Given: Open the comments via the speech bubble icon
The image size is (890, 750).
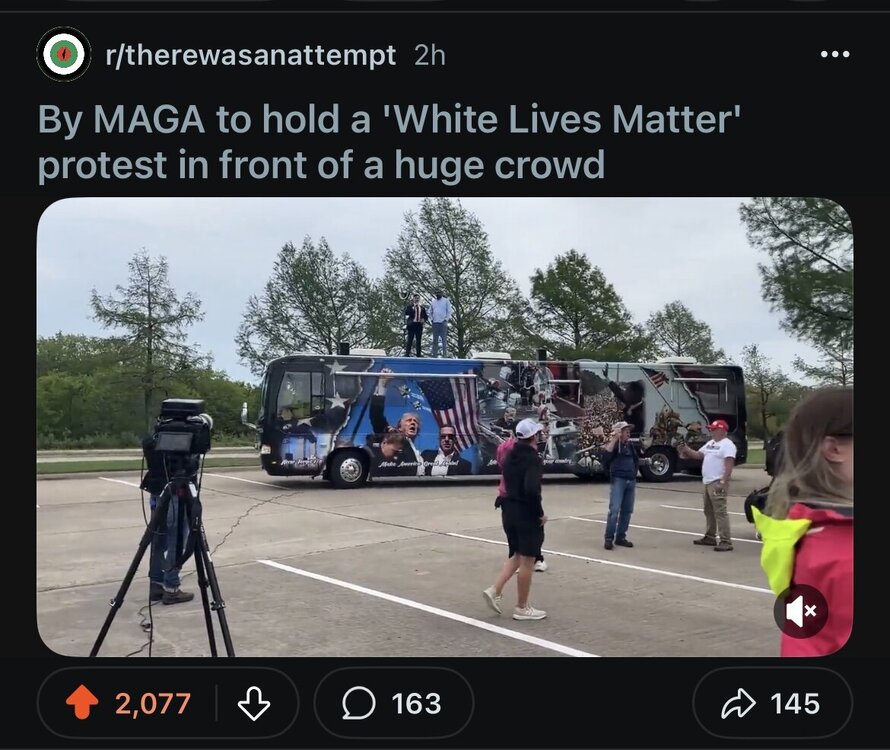Looking at the screenshot, I should pyautogui.click(x=359, y=703).
